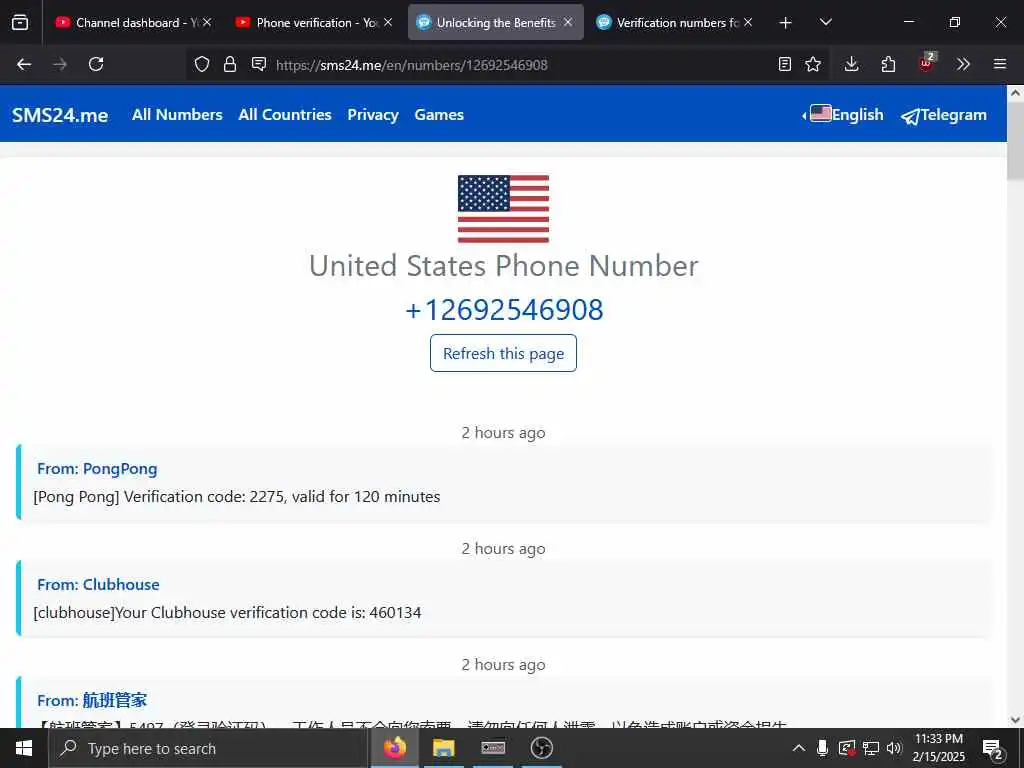Click the Refresh this page button
The image size is (1024, 768).
[x=504, y=353]
